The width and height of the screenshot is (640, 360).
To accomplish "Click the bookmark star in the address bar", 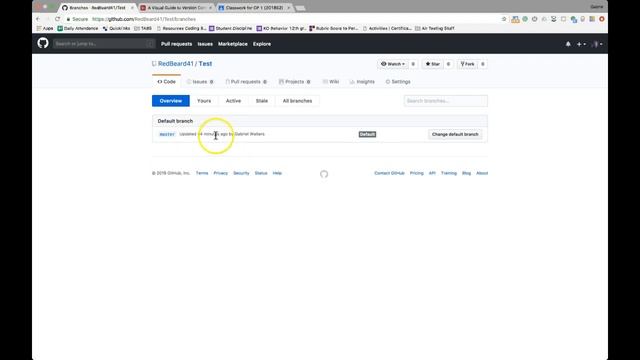I will [504, 19].
